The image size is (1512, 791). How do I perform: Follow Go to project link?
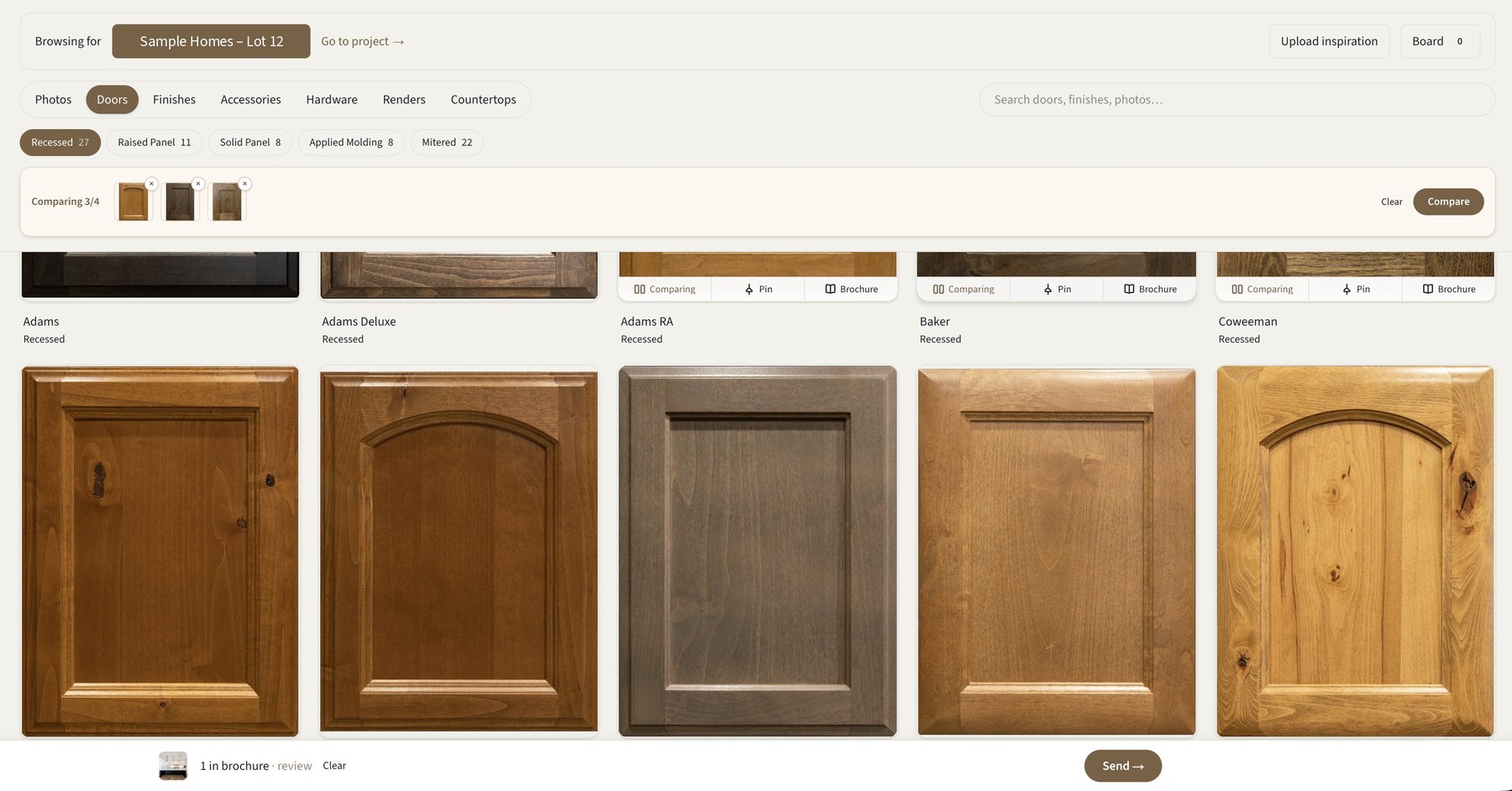[x=363, y=41]
